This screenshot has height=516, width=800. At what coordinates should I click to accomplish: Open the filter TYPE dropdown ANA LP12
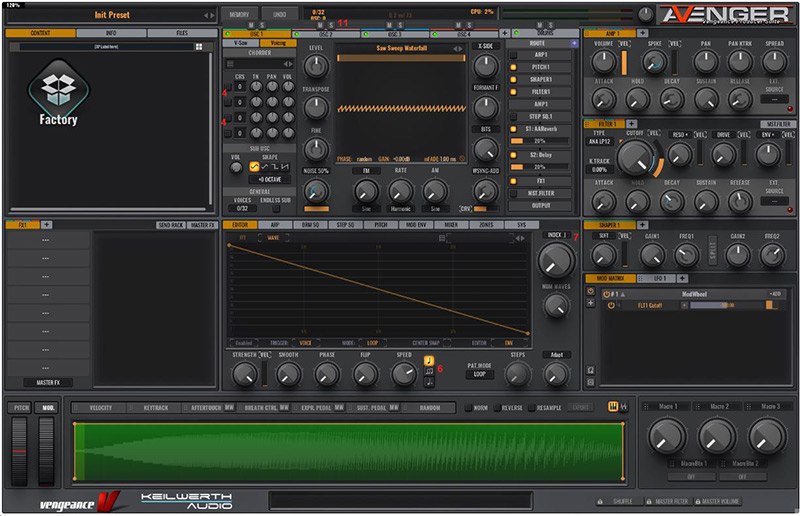coord(601,141)
